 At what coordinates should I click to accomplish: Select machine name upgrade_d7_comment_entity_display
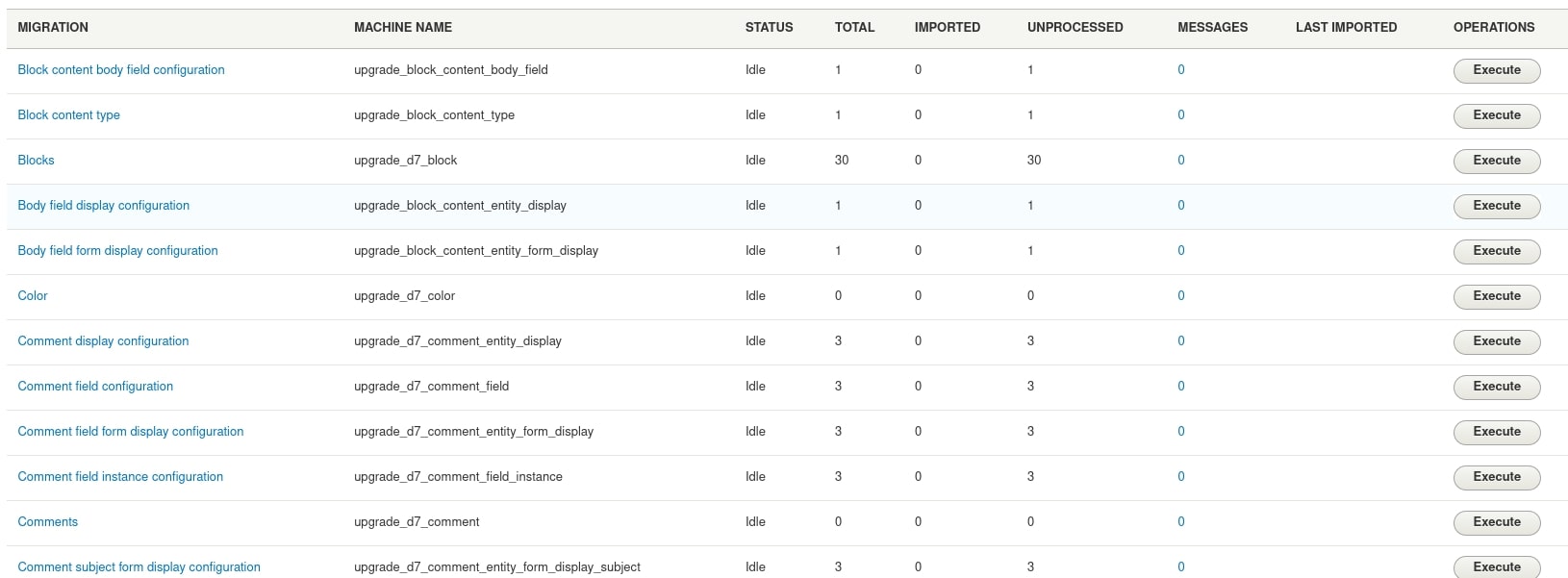(x=458, y=341)
